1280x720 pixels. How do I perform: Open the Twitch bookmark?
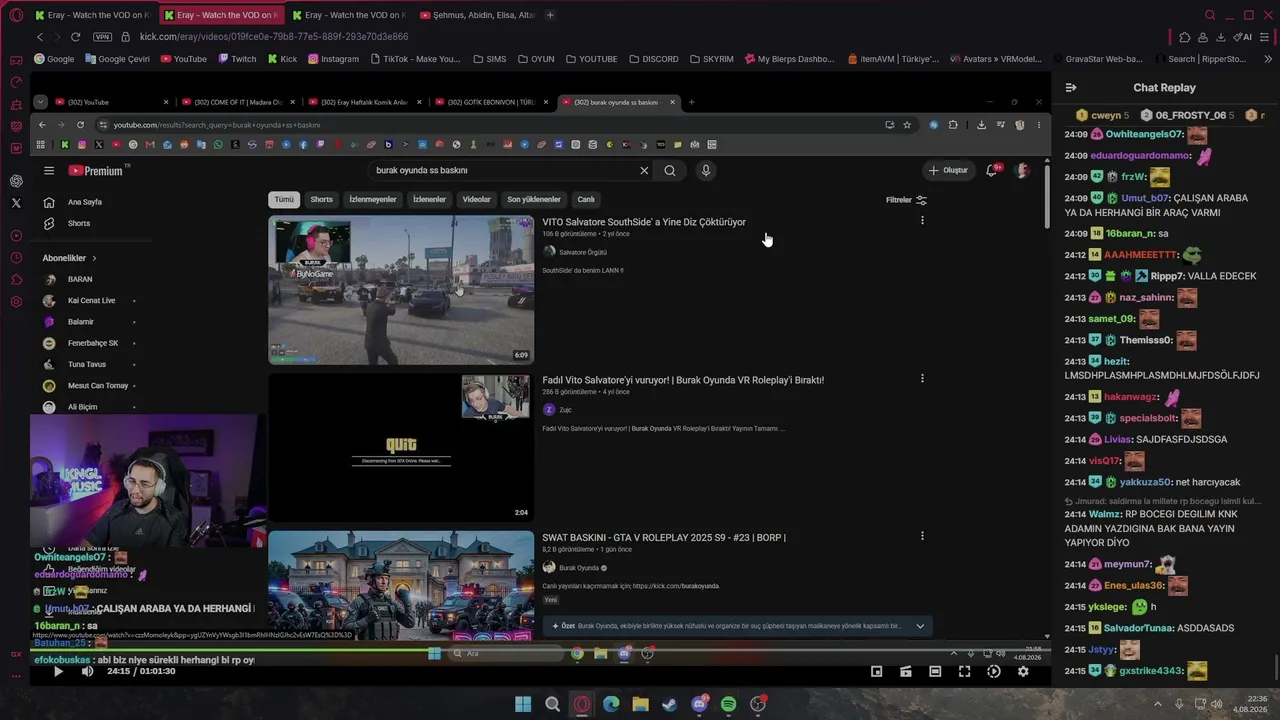coord(237,59)
